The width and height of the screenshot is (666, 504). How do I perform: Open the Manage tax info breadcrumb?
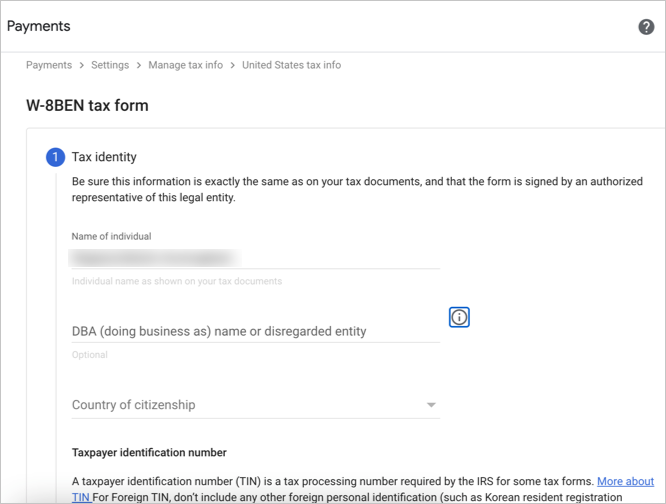186,65
